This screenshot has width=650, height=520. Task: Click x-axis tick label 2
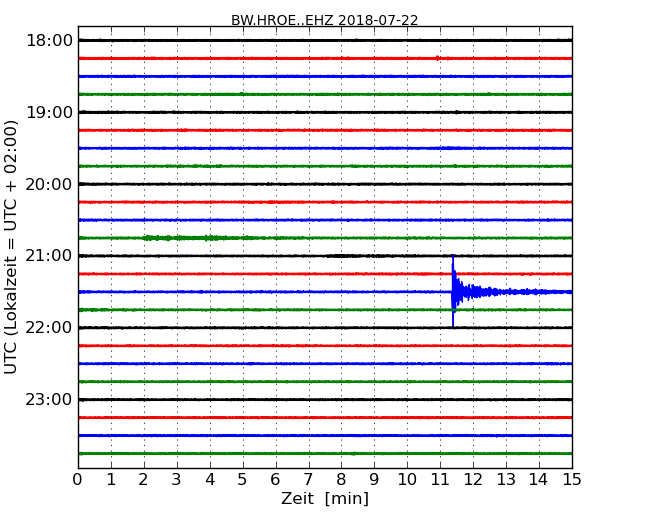pyautogui.click(x=144, y=479)
